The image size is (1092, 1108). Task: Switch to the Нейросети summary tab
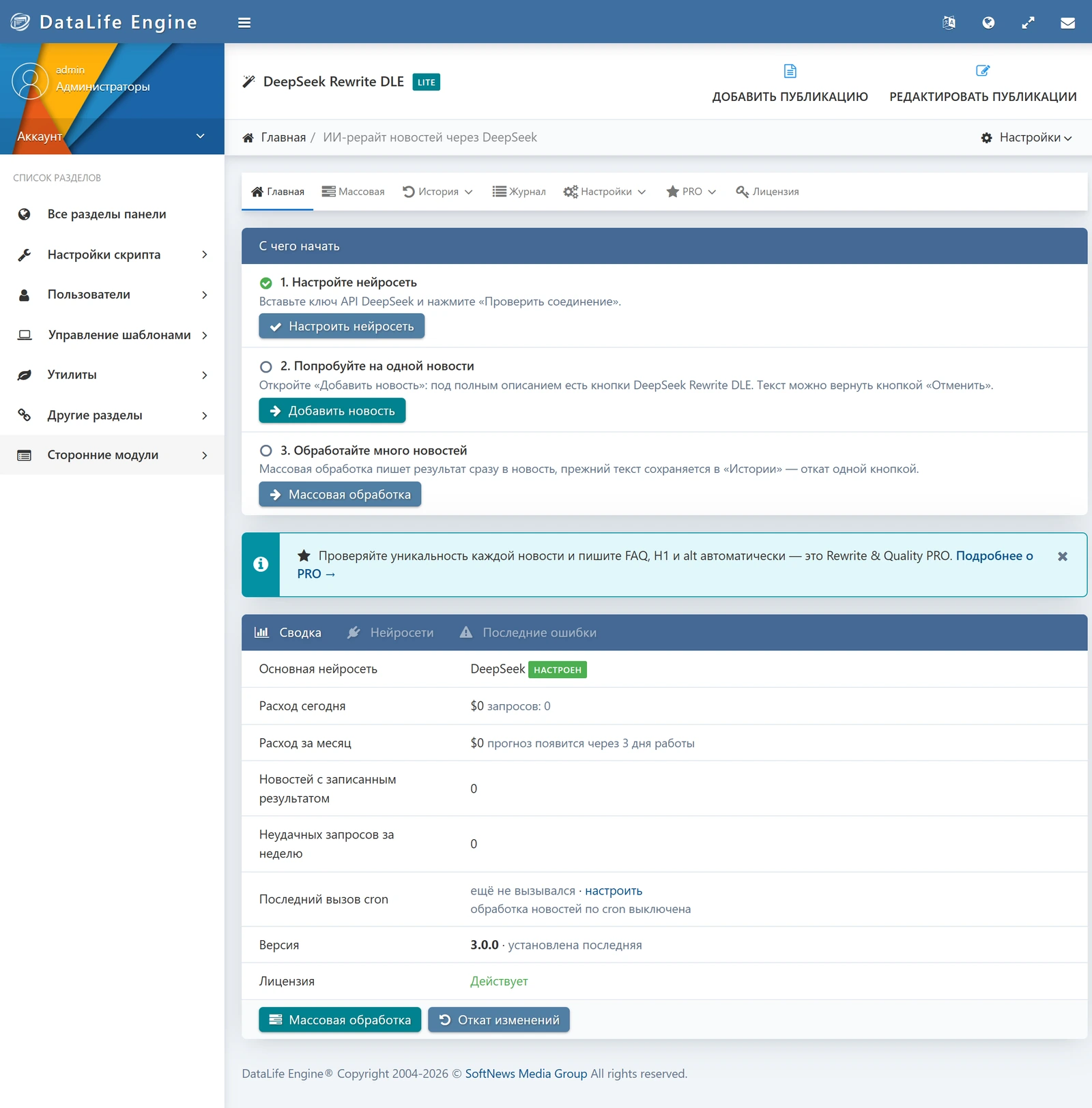[x=390, y=632]
